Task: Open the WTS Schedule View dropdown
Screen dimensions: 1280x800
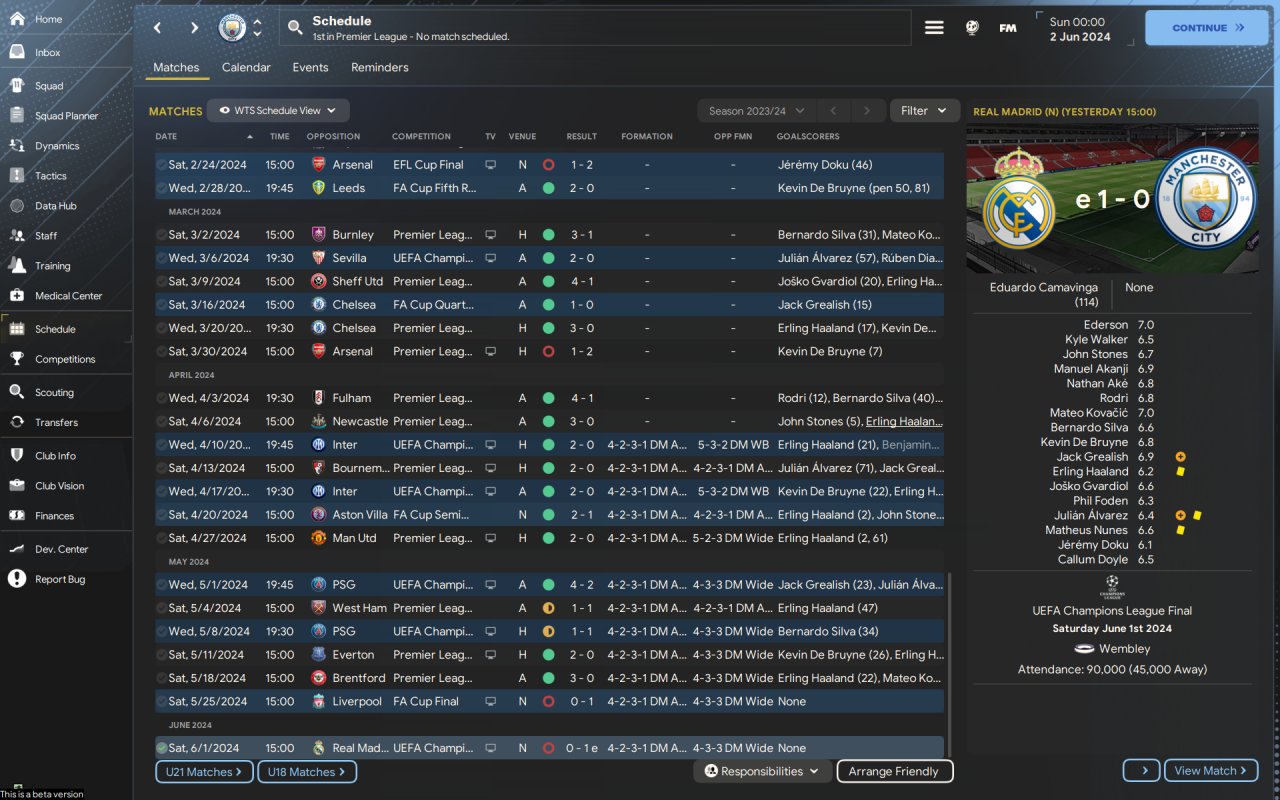Action: (x=278, y=111)
